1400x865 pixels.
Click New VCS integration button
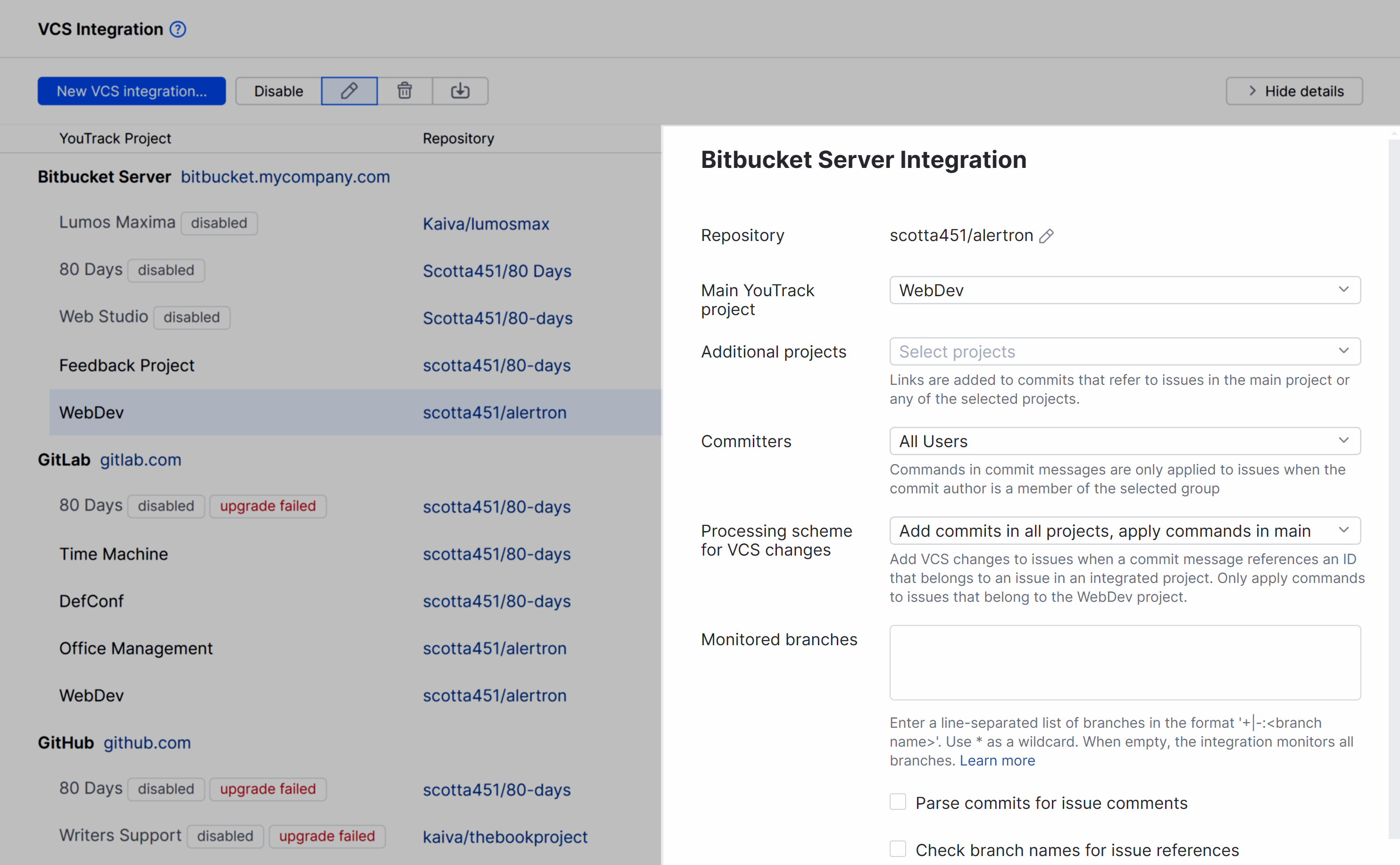(131, 91)
